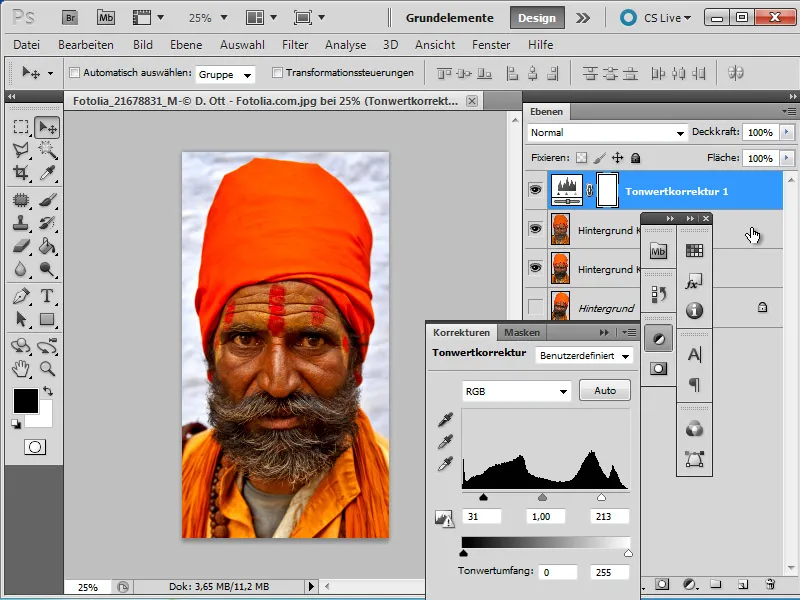Select the Move tool in toolbox
The width and height of the screenshot is (800, 600).
coord(47,127)
